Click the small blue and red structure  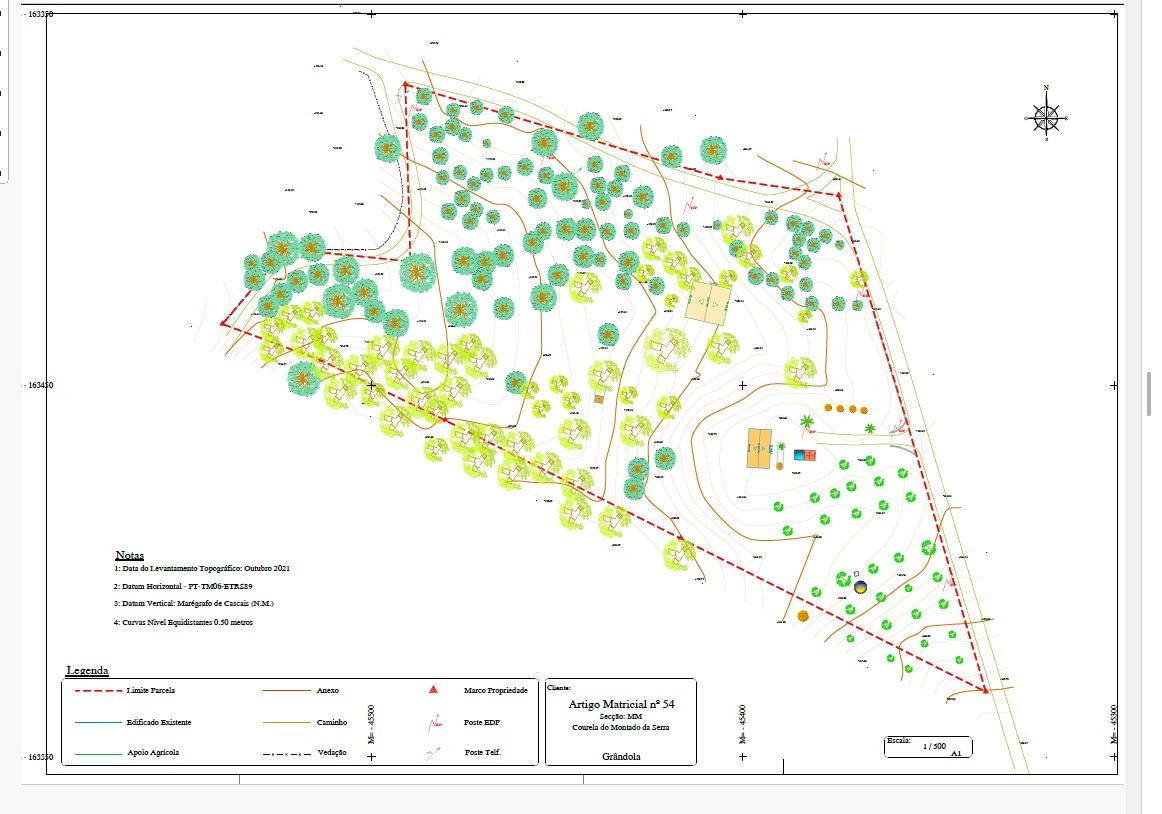click(805, 455)
